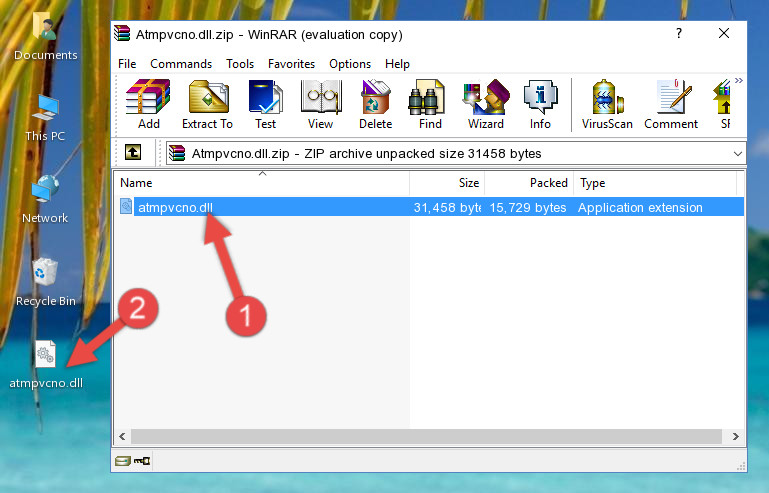Sort by the Packed column header

529,183
